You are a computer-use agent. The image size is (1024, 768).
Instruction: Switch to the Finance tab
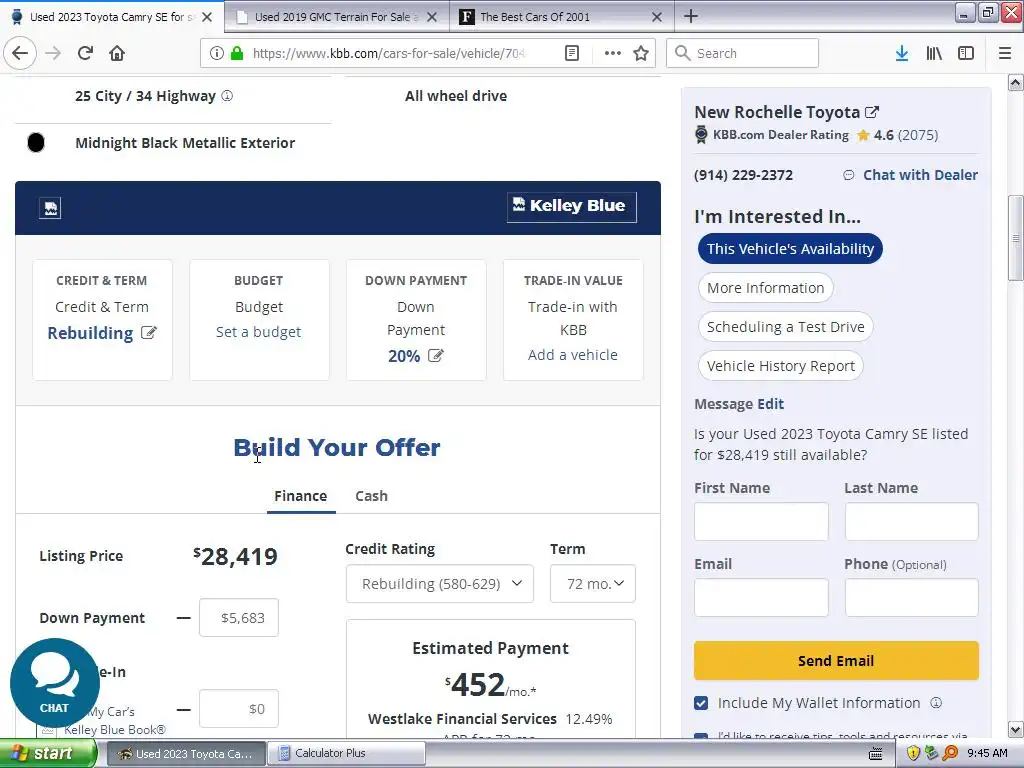click(300, 496)
